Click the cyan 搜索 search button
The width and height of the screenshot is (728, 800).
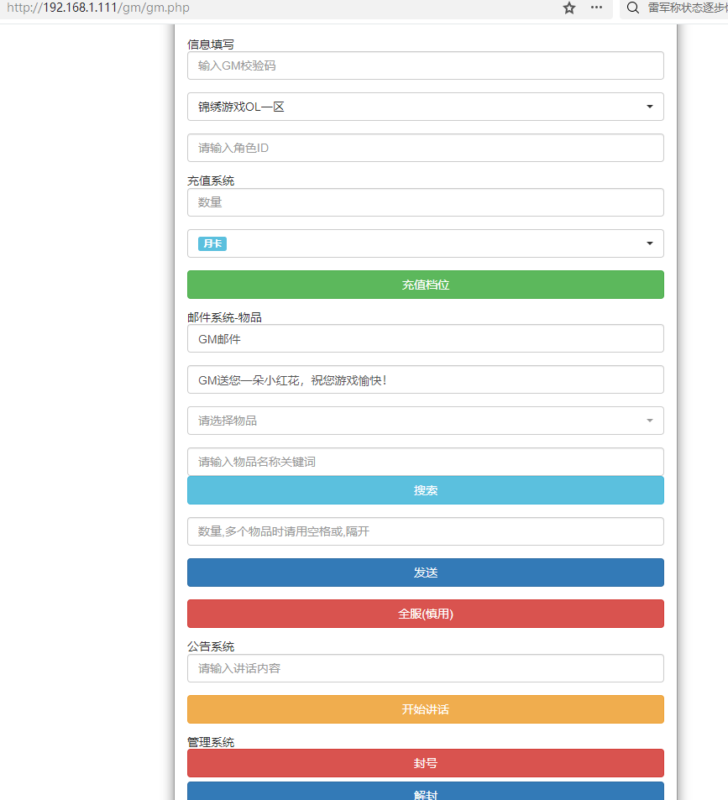[x=425, y=490]
